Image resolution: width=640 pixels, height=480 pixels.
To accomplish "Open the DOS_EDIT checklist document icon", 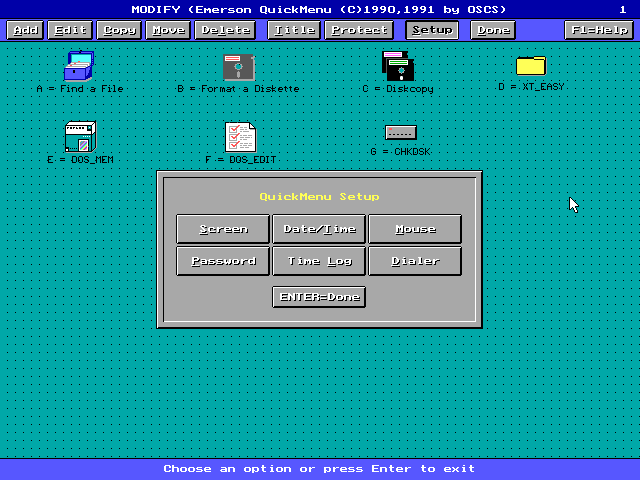I will click(240, 137).
